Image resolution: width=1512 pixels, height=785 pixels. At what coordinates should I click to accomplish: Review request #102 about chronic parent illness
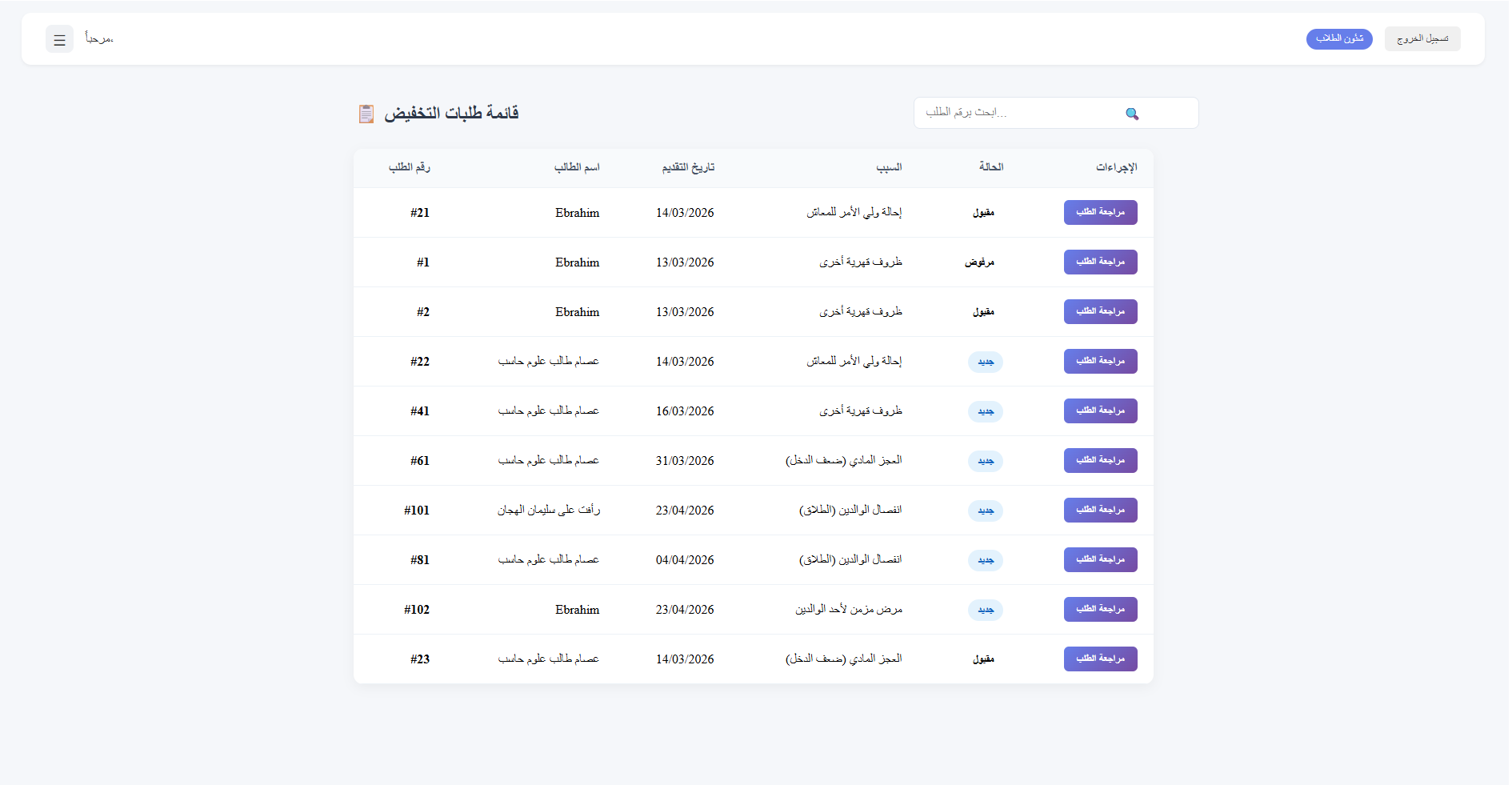click(x=1100, y=609)
